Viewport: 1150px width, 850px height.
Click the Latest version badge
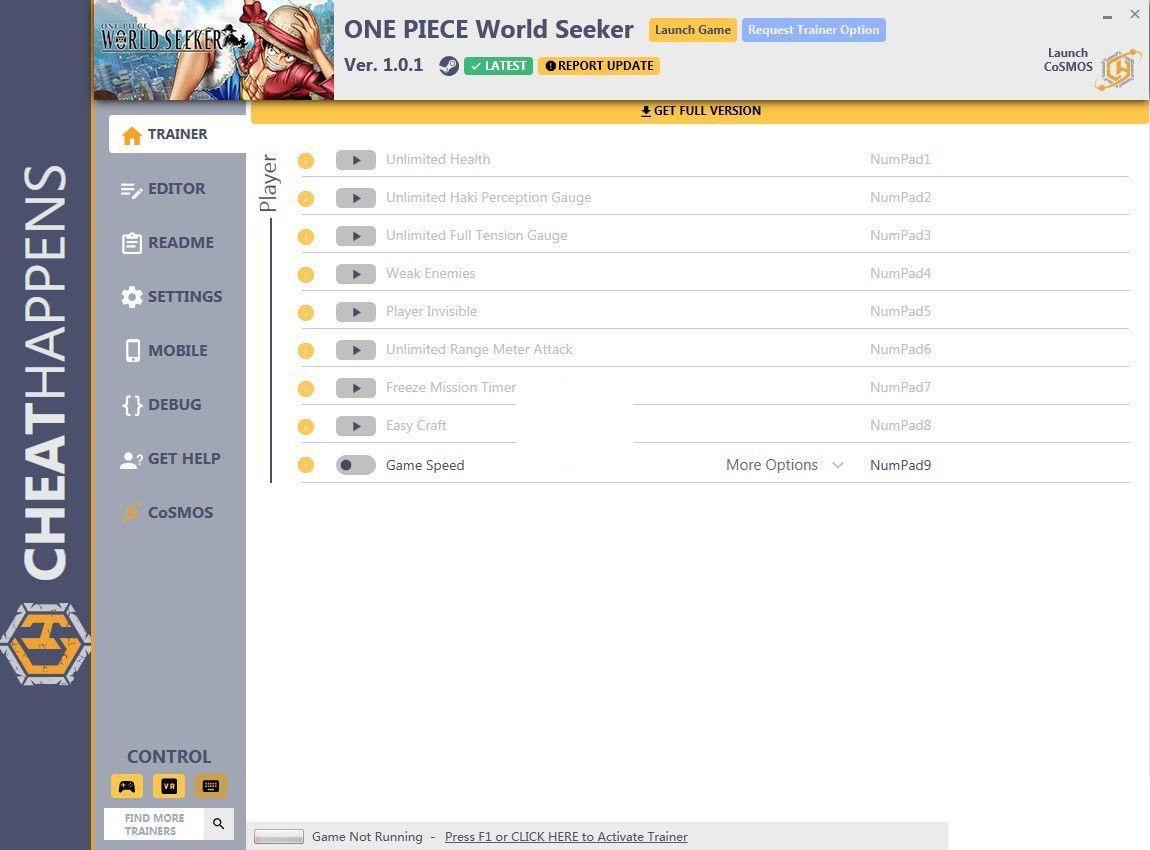(x=499, y=66)
